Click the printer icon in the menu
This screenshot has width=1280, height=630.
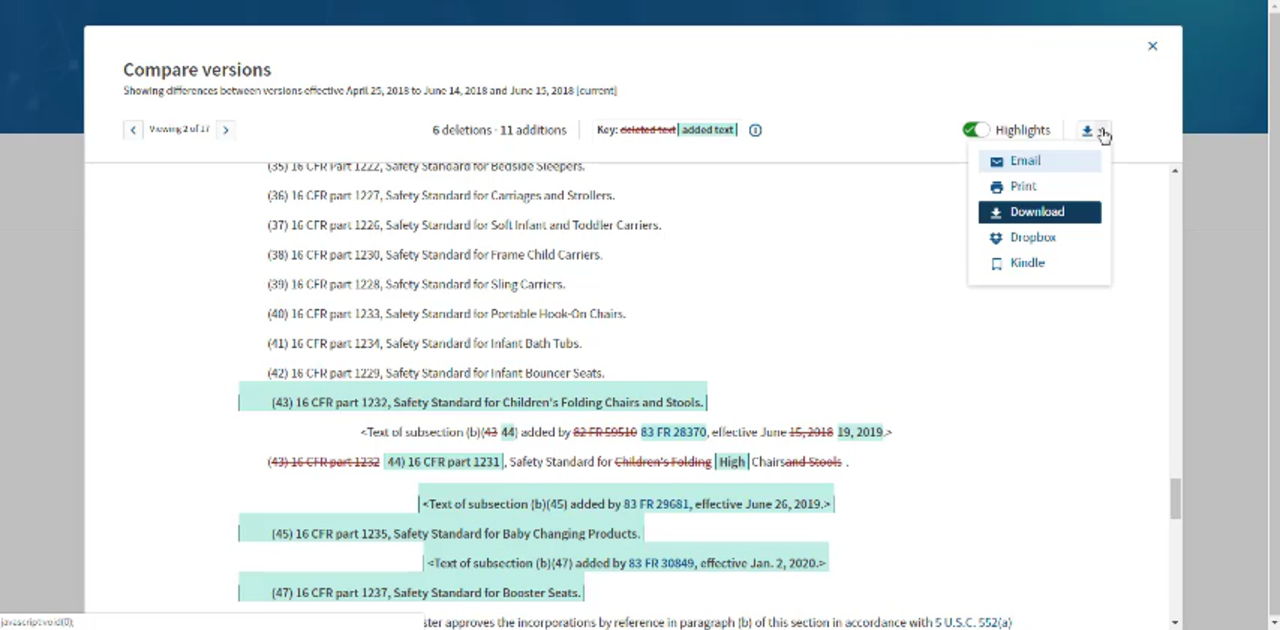tap(996, 187)
